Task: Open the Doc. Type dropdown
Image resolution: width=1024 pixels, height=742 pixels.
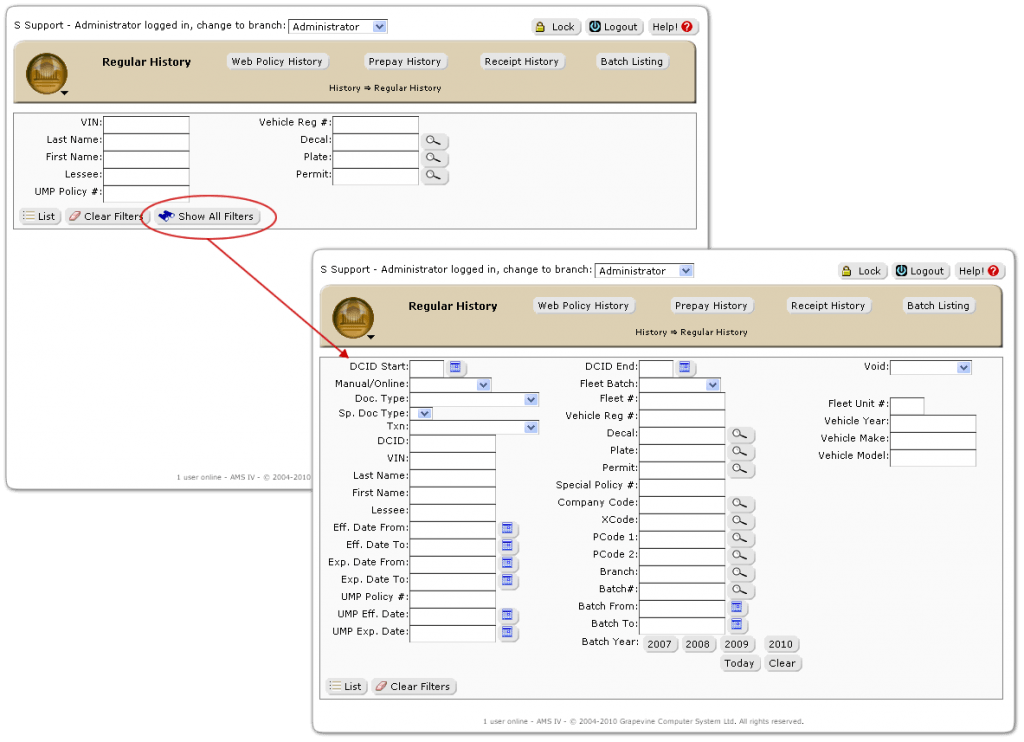Action: pyautogui.click(x=531, y=400)
